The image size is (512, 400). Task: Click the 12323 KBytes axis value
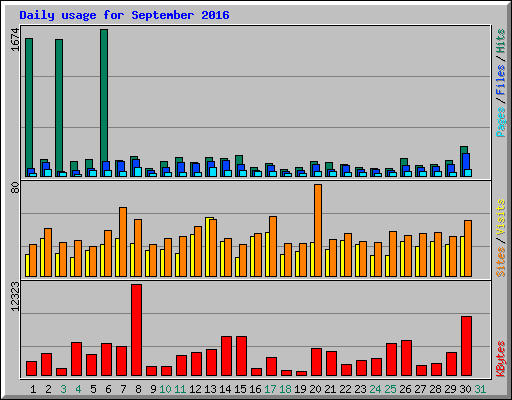click(x=15, y=297)
